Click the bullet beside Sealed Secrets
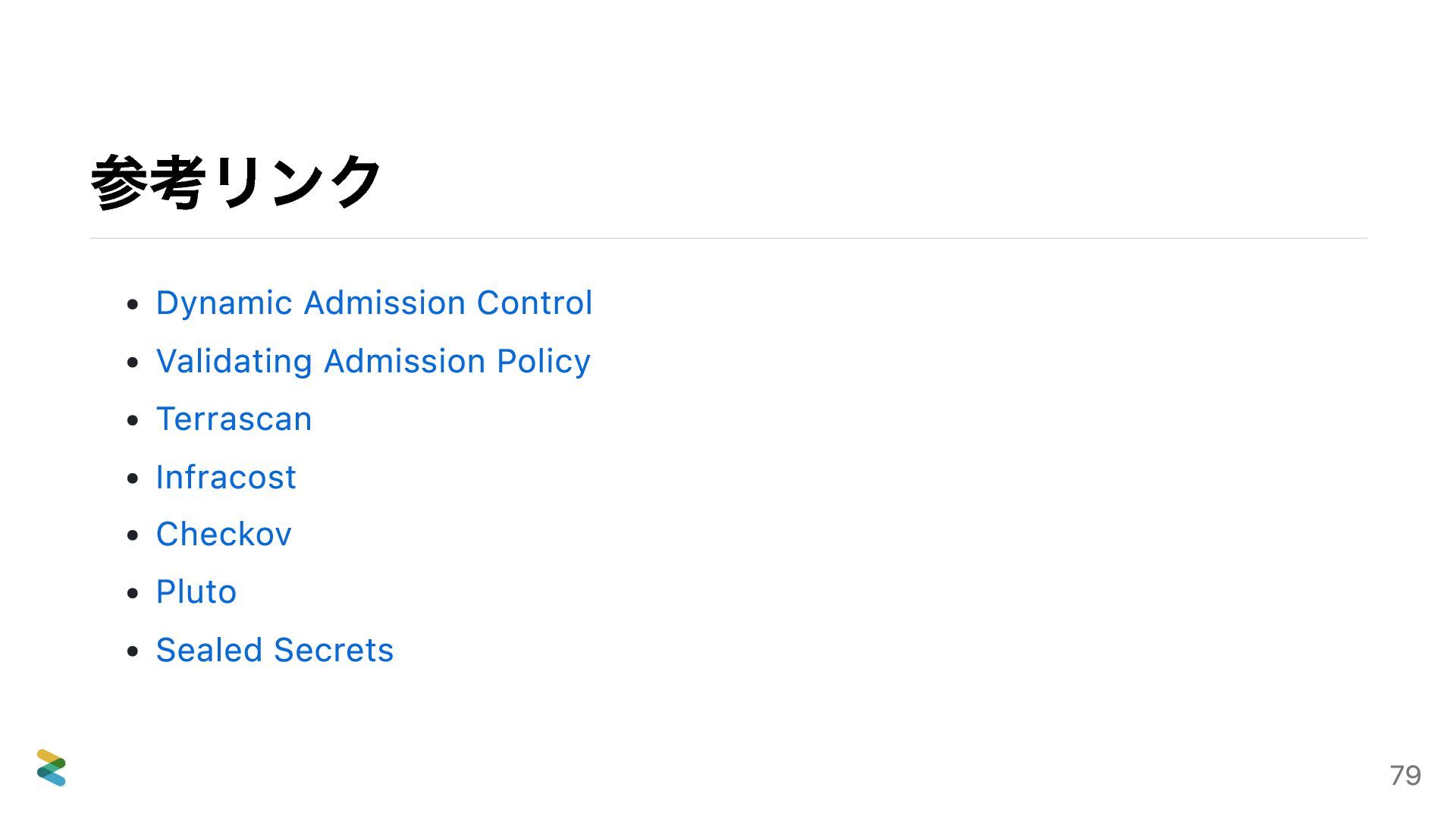The height and width of the screenshot is (819, 1456). coord(133,651)
